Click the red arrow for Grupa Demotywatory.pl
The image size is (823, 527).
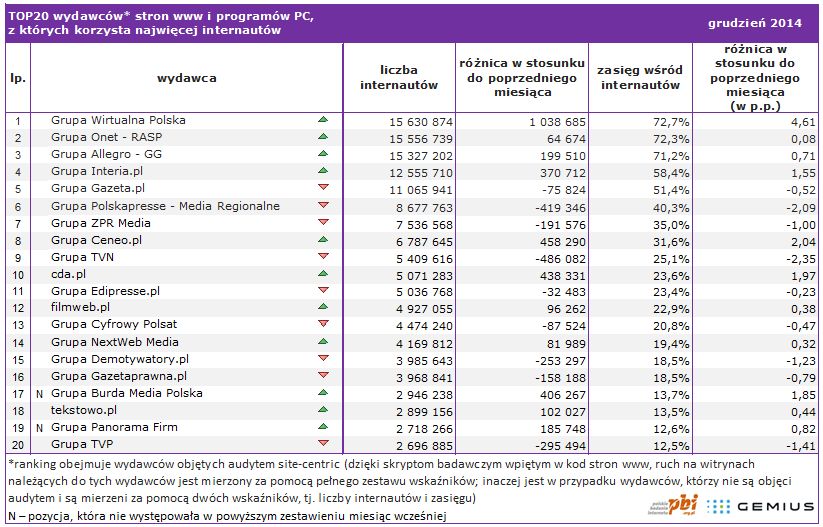point(322,359)
